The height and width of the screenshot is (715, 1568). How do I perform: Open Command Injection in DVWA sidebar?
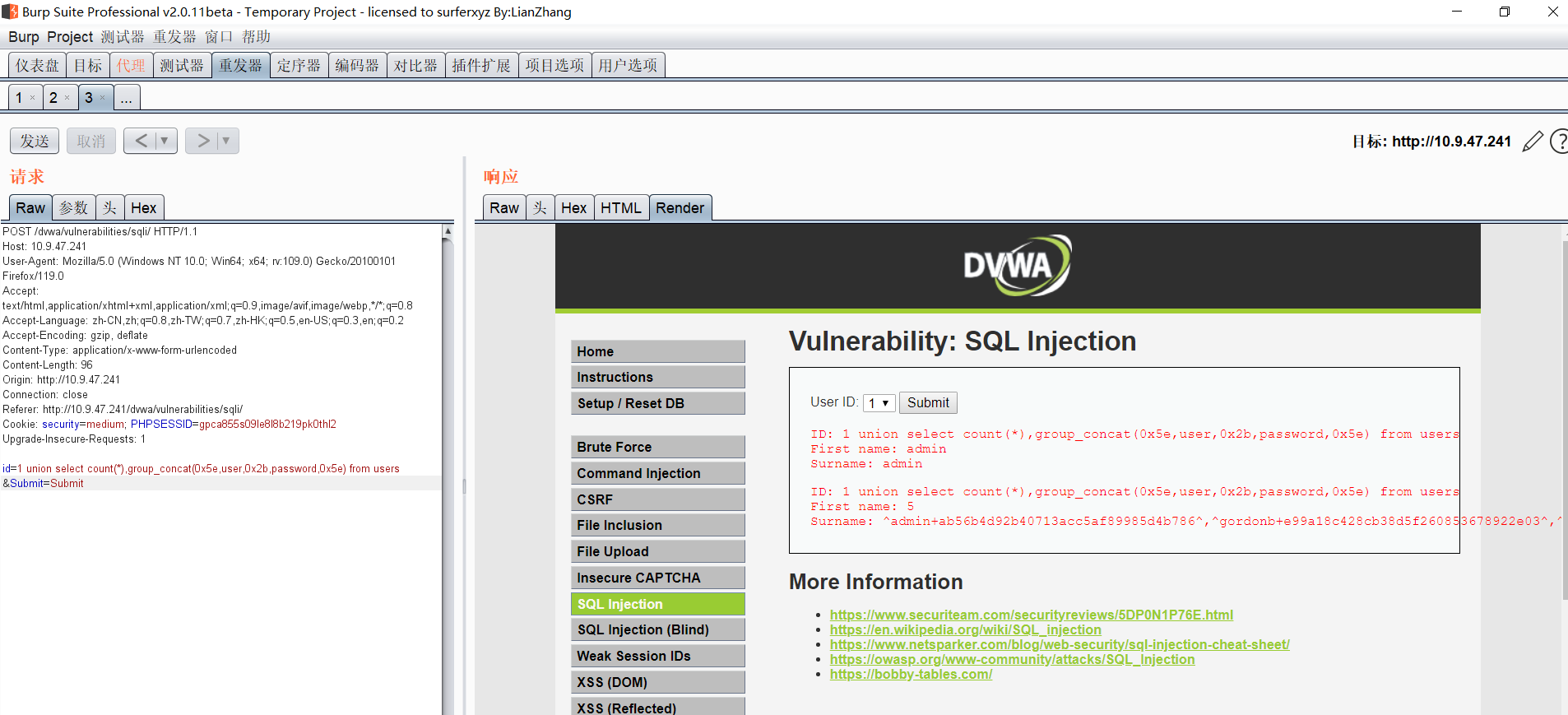click(658, 473)
